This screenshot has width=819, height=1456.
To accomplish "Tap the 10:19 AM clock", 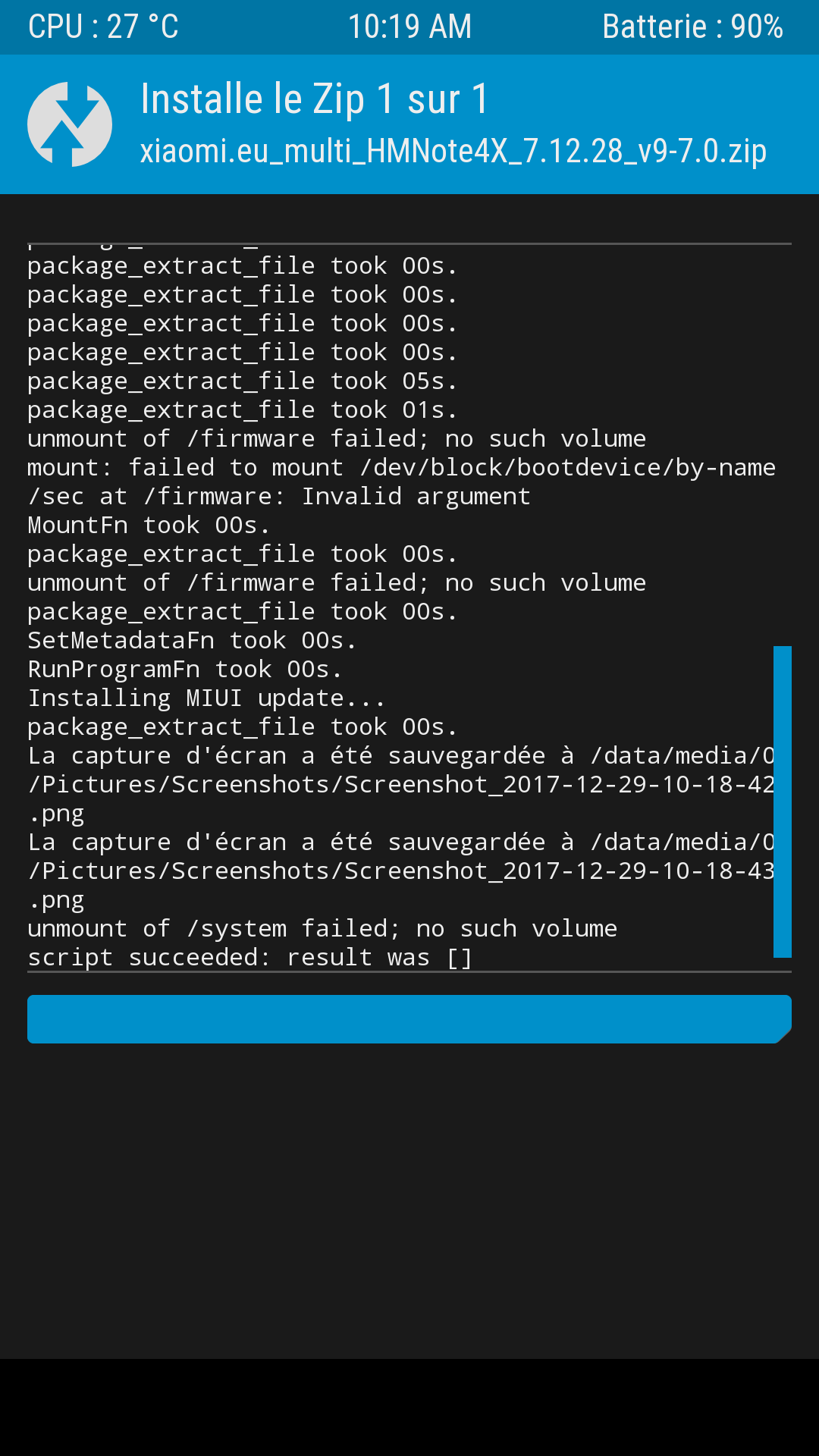I will 409,27.
